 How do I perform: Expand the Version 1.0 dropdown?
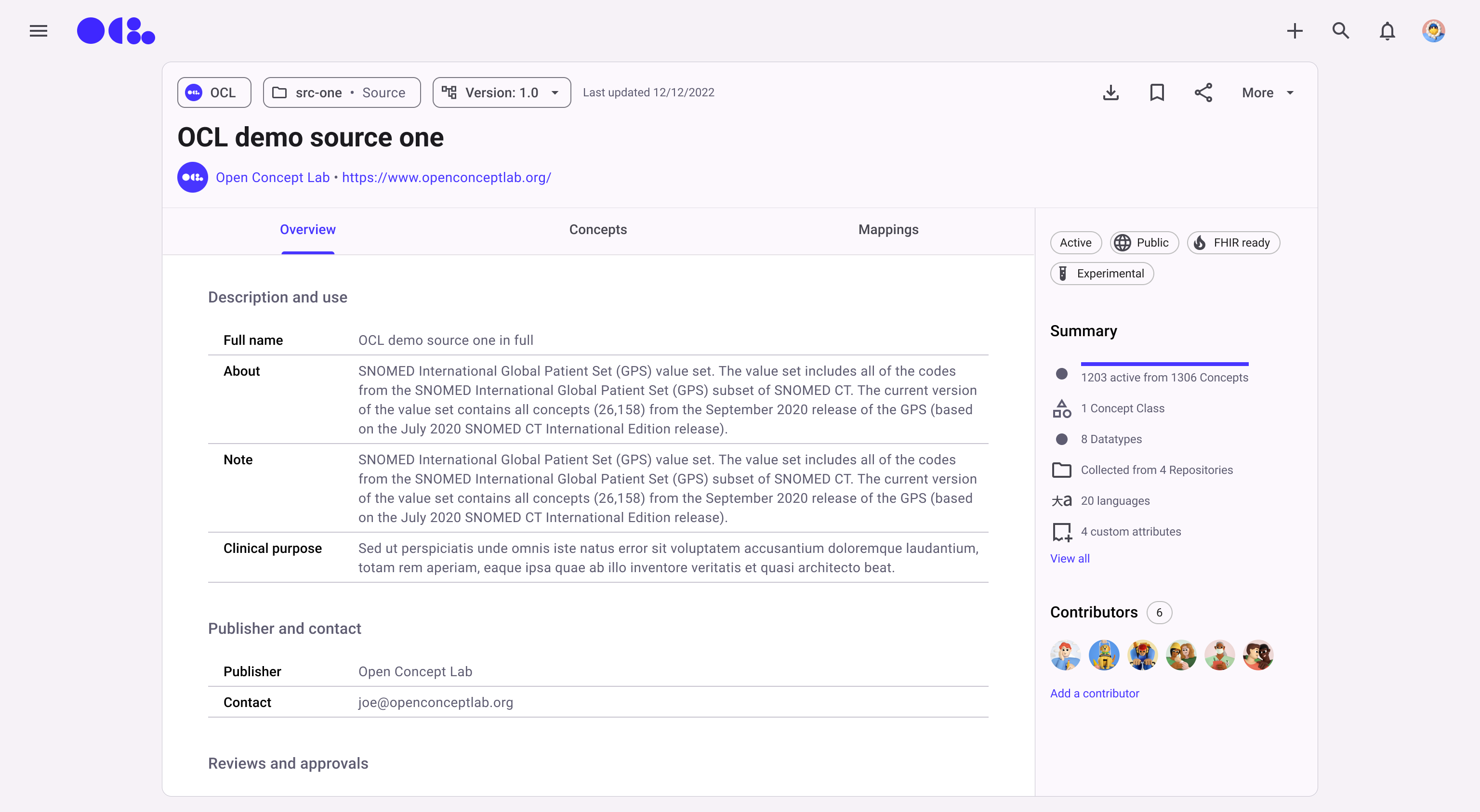(x=501, y=92)
